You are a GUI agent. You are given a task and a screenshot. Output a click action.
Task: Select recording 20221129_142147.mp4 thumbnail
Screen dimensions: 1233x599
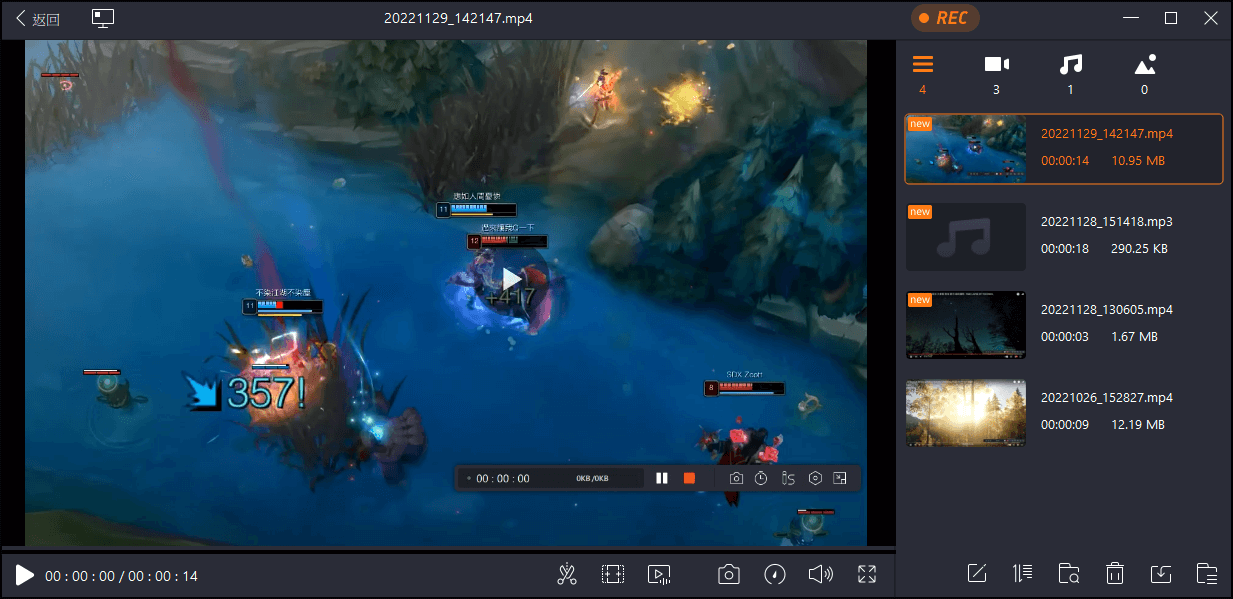pos(966,148)
